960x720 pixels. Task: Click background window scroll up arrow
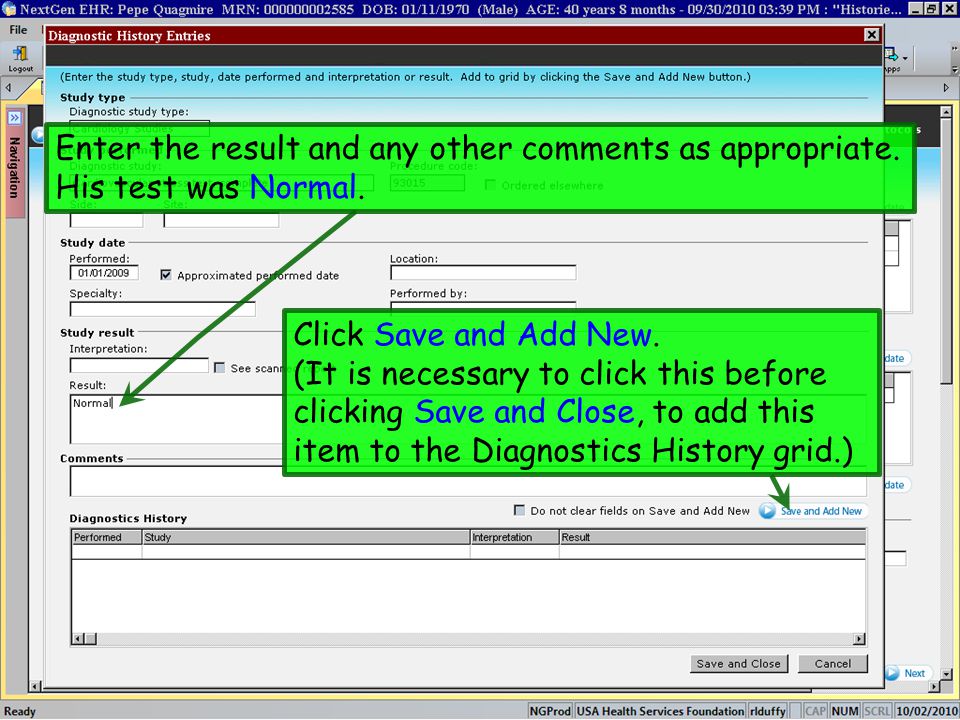[946, 112]
